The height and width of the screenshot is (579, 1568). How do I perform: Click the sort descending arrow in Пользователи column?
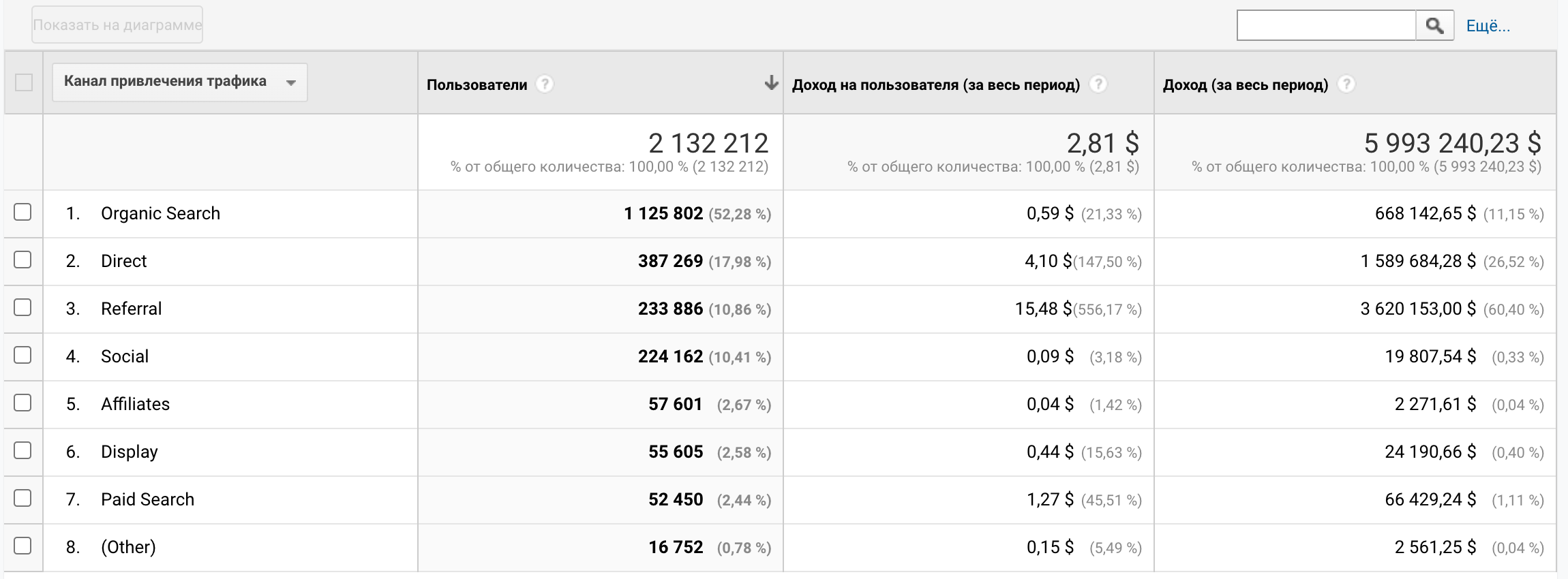(x=771, y=83)
